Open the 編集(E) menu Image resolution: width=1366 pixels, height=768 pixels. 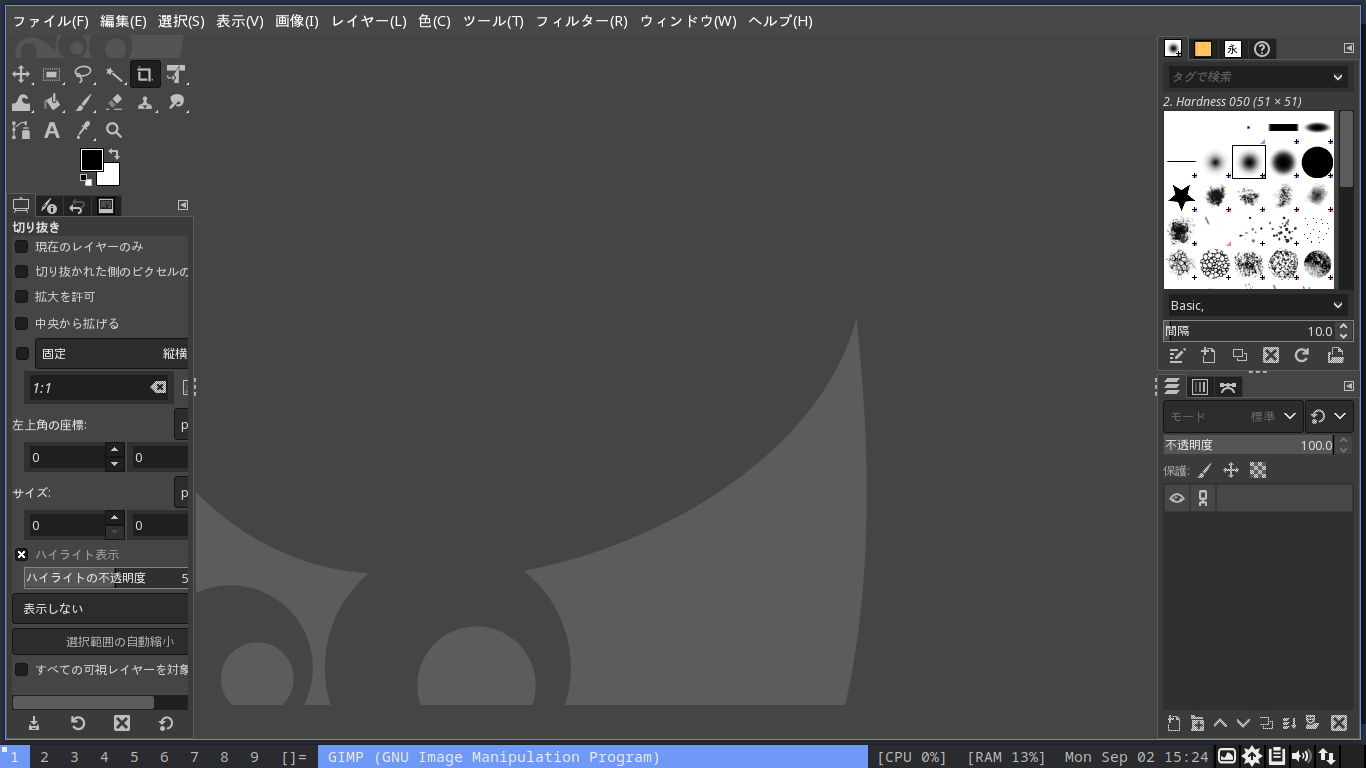[123, 21]
